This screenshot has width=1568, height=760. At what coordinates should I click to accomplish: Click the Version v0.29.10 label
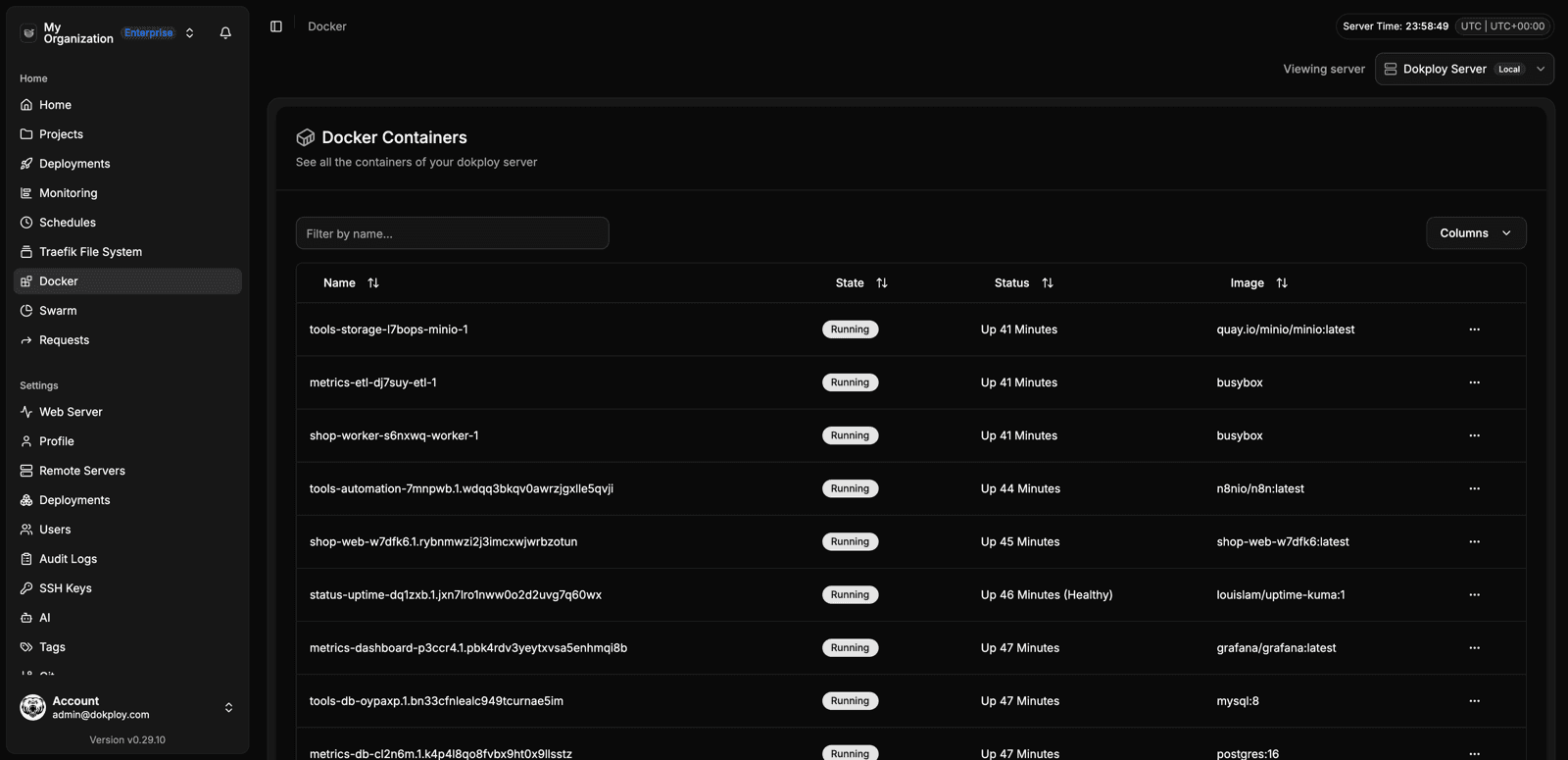coord(127,739)
